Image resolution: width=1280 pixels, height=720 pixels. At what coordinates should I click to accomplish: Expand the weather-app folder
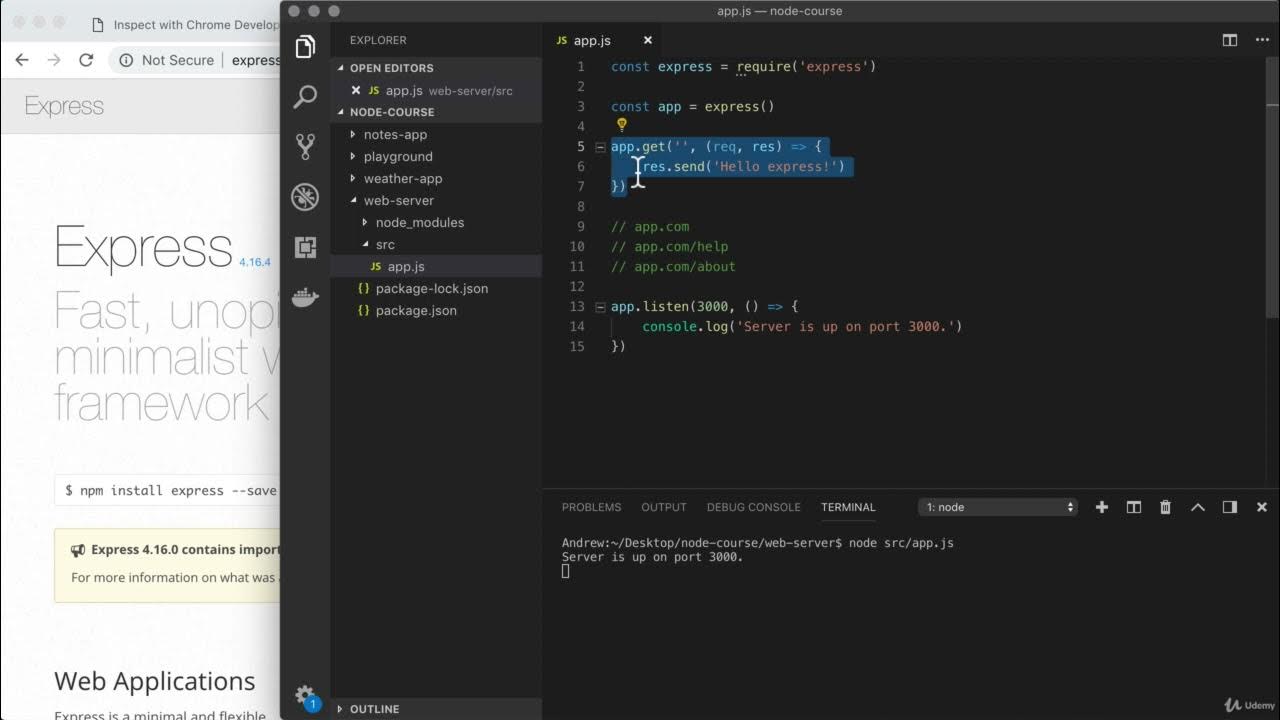click(x=353, y=178)
